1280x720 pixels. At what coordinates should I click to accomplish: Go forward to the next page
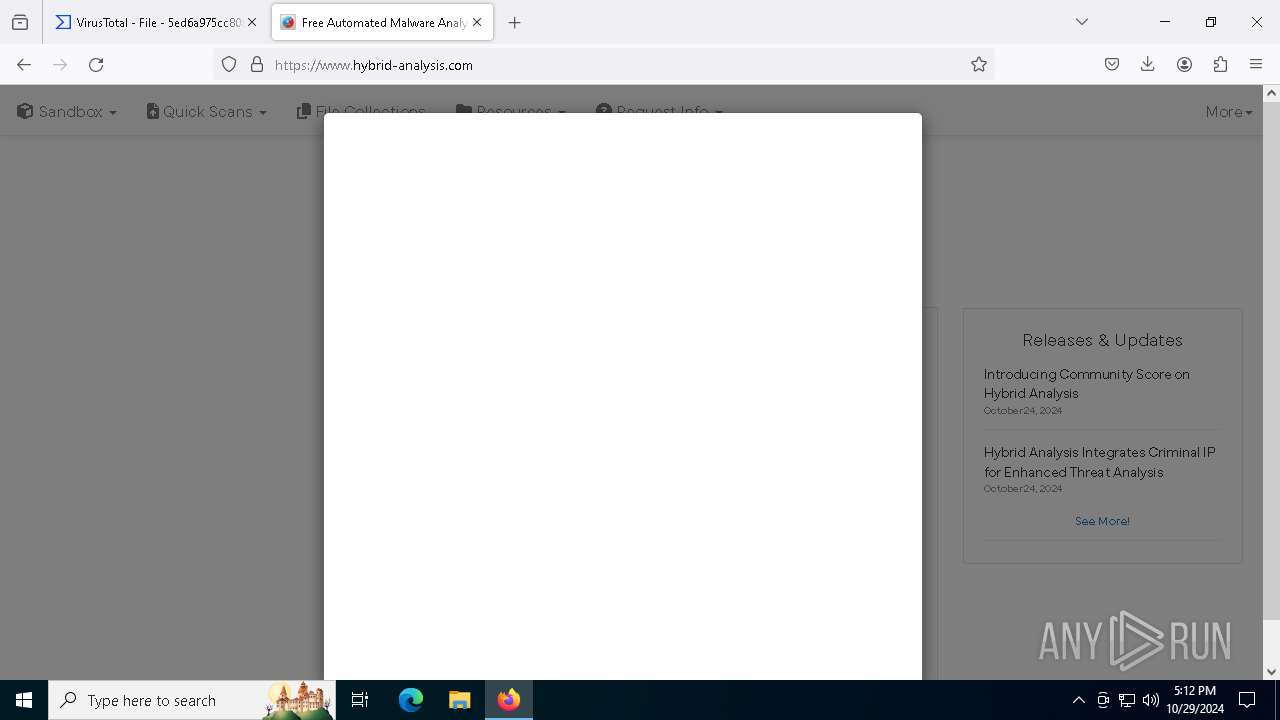(x=60, y=64)
